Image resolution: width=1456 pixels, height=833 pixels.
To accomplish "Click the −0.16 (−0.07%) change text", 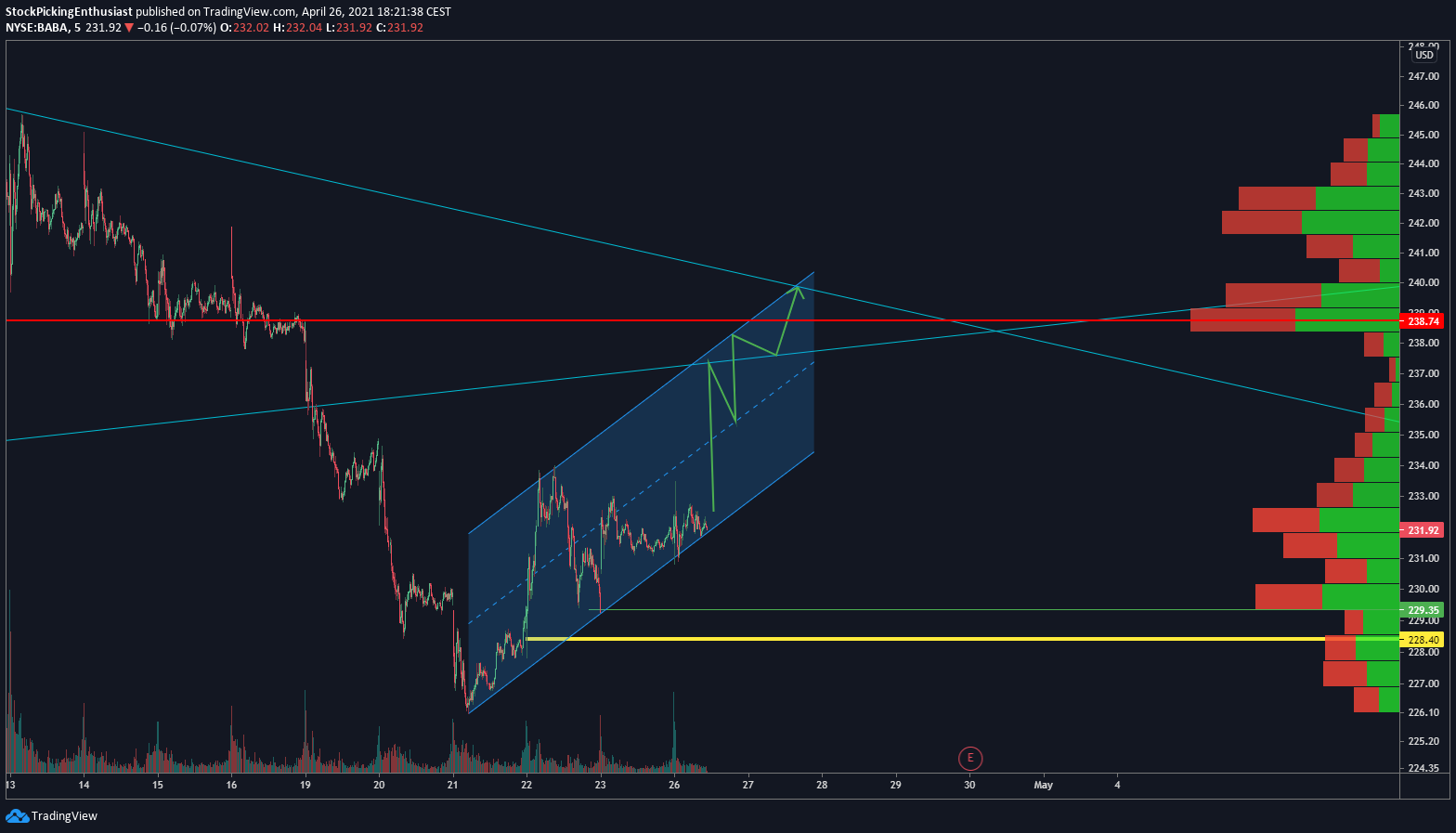I will [177, 28].
